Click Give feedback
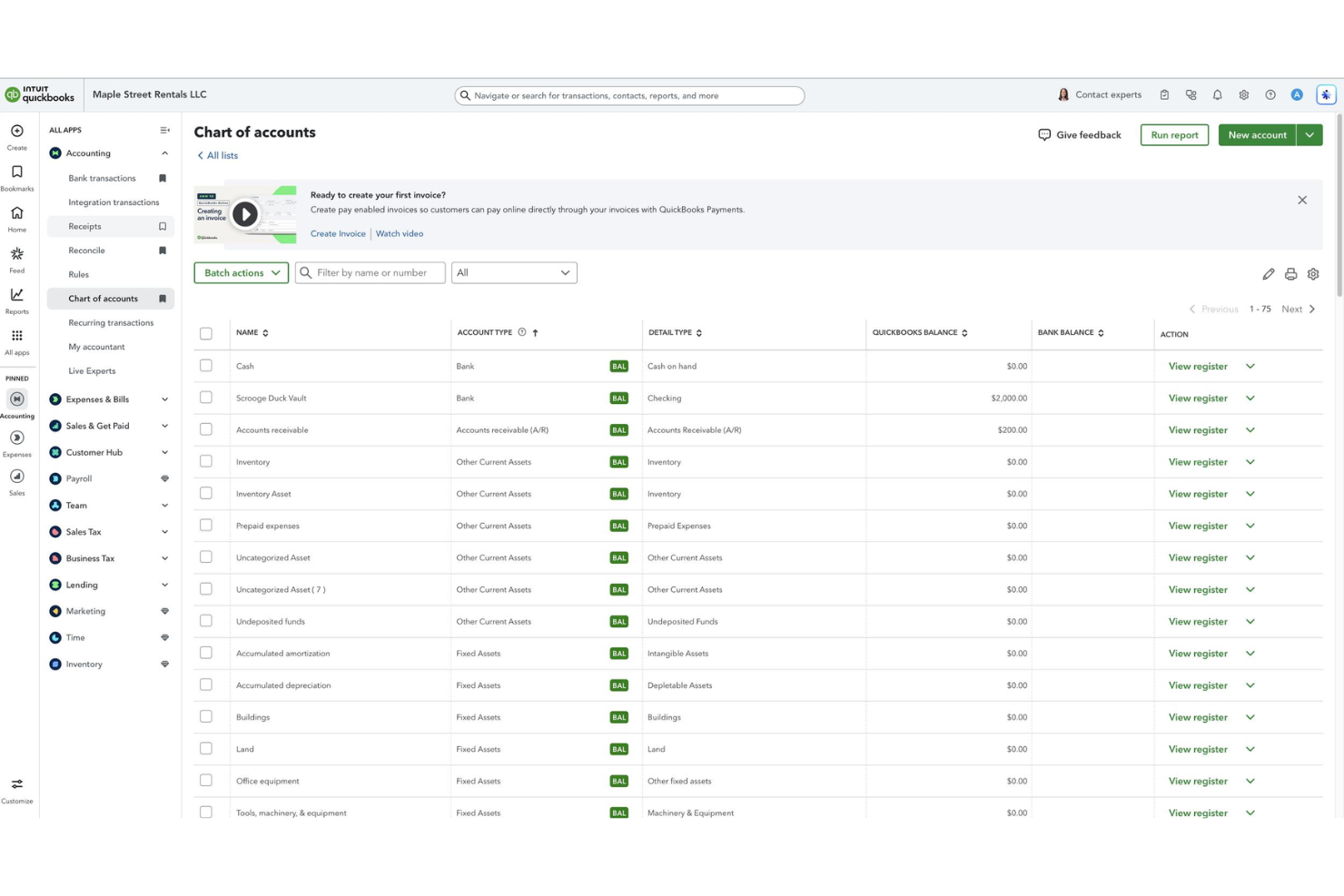 1080,135
